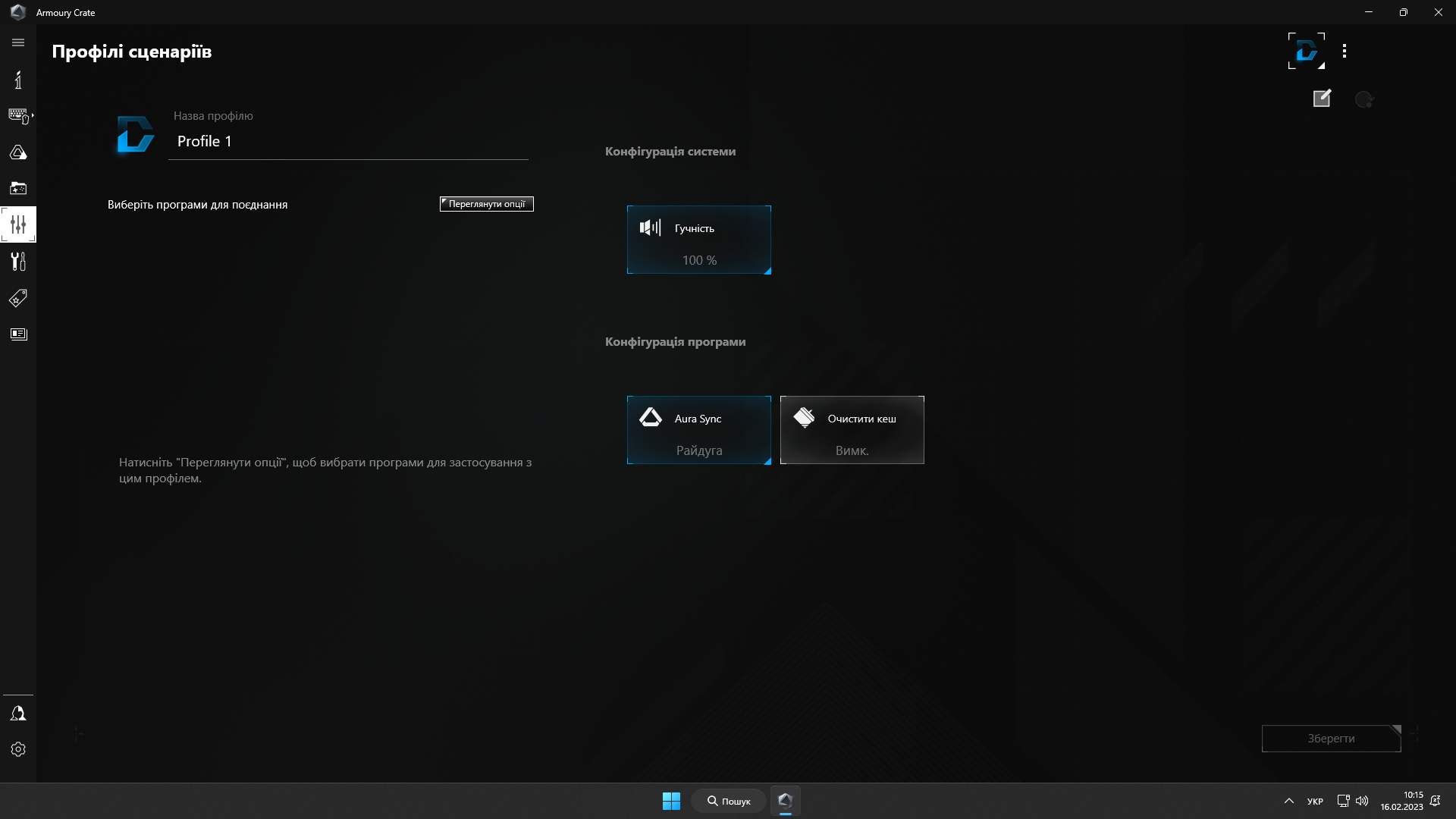The height and width of the screenshot is (819, 1456).
Task: Open Aura Sync triangle sidebar icon
Action: 18,152
